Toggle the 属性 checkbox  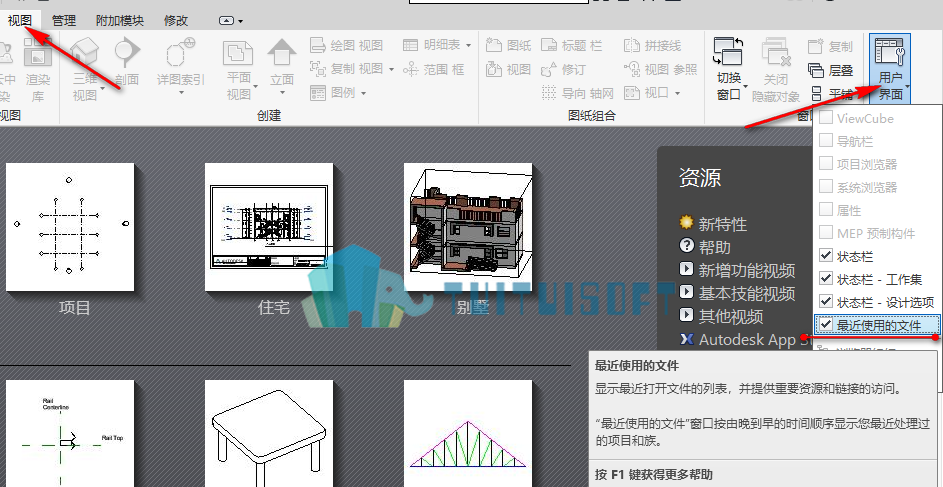[826, 209]
